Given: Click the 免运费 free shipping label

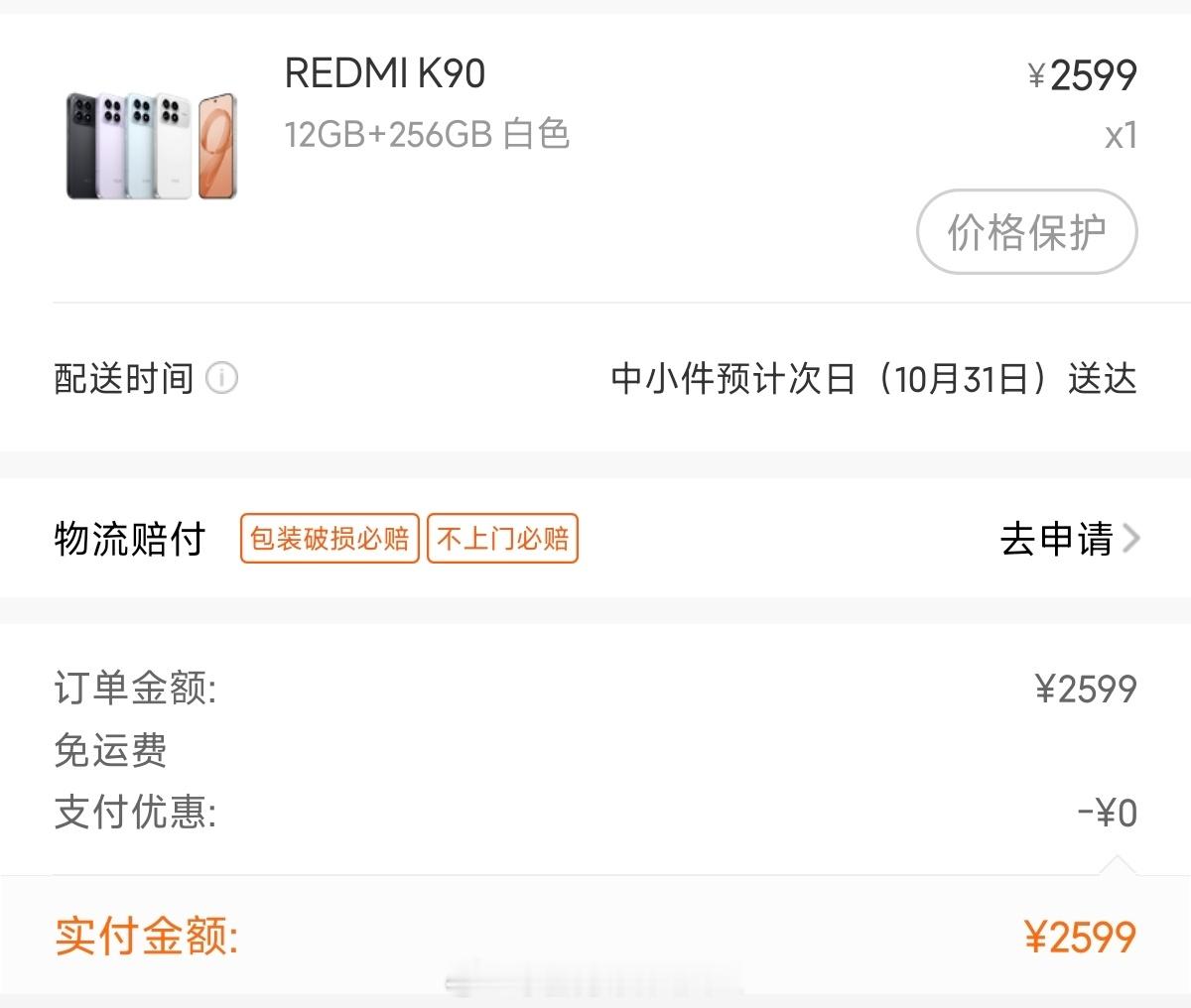Looking at the screenshot, I should (110, 752).
